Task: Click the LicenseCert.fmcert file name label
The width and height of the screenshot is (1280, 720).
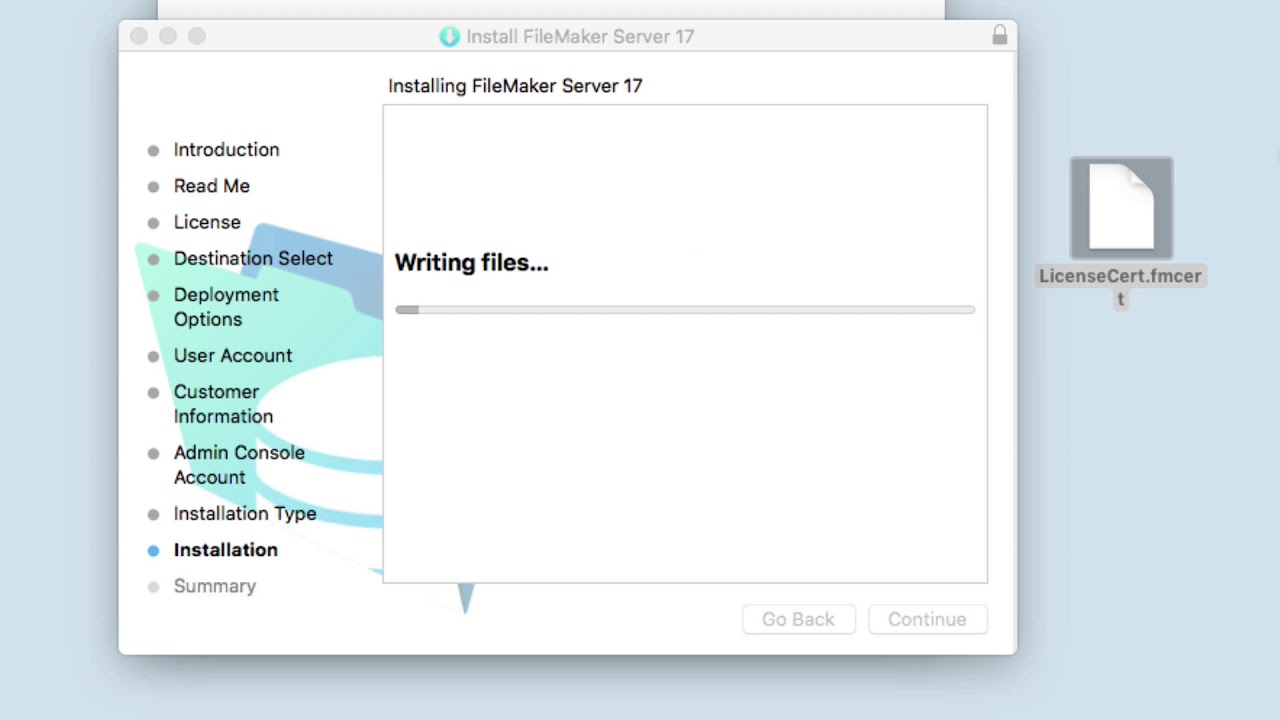Action: tap(1120, 287)
